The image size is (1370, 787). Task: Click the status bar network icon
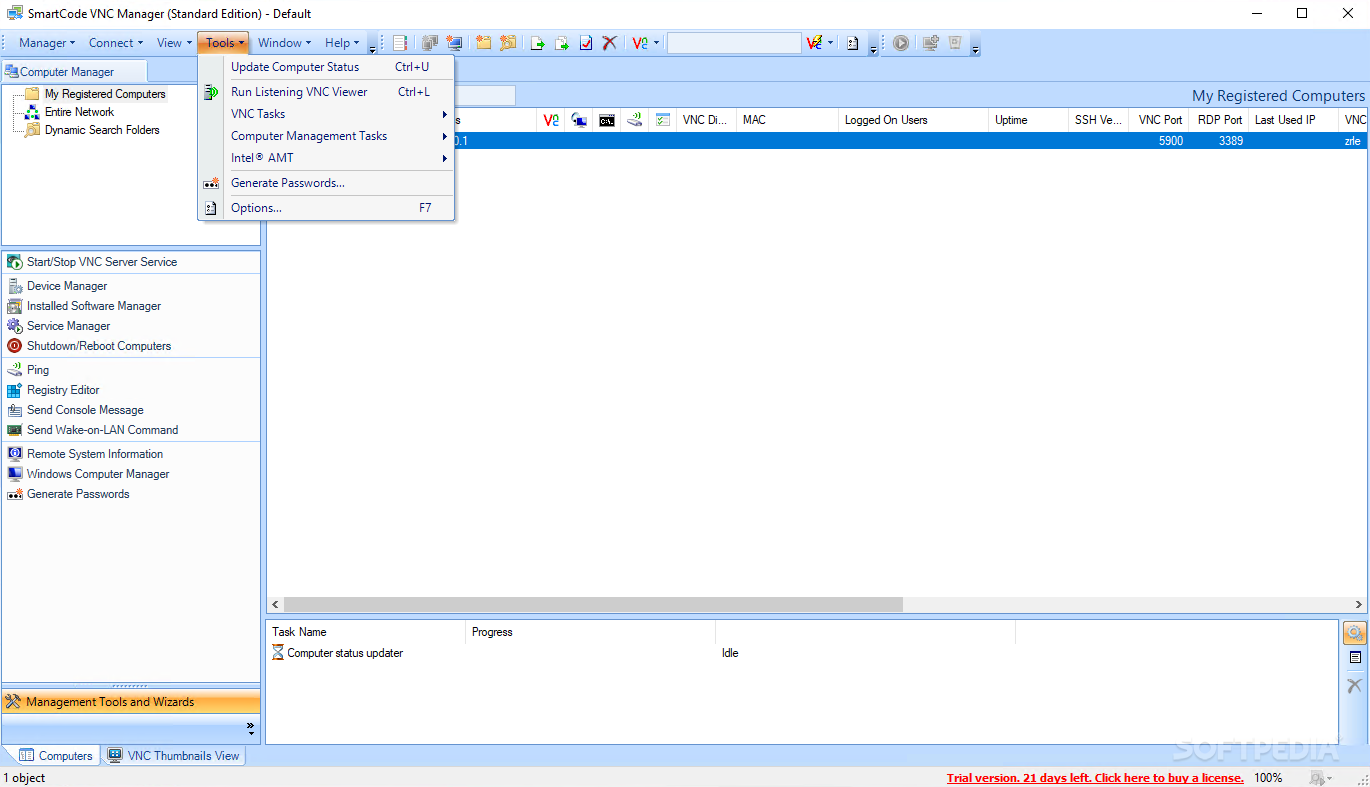[x=1320, y=778]
